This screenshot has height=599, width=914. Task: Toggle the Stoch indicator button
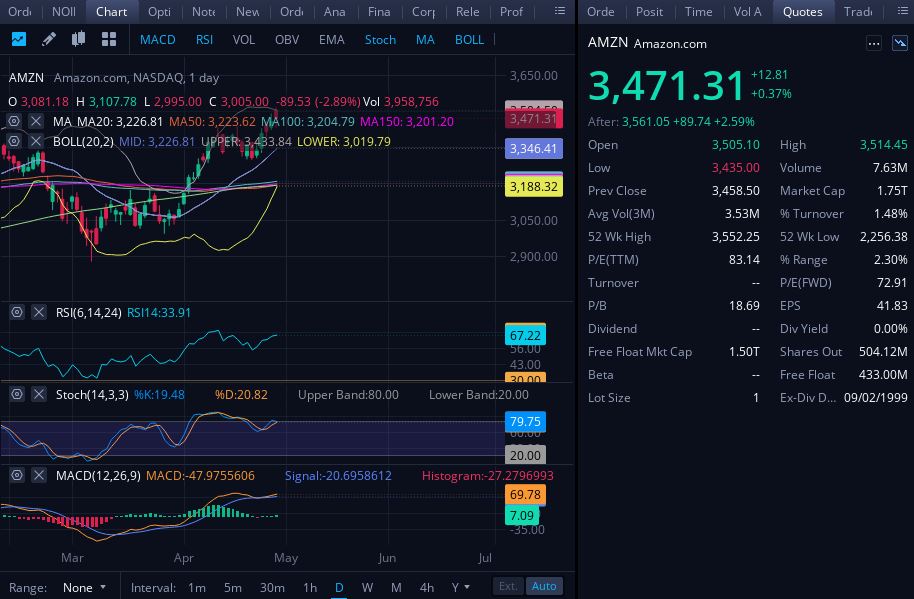click(x=380, y=40)
